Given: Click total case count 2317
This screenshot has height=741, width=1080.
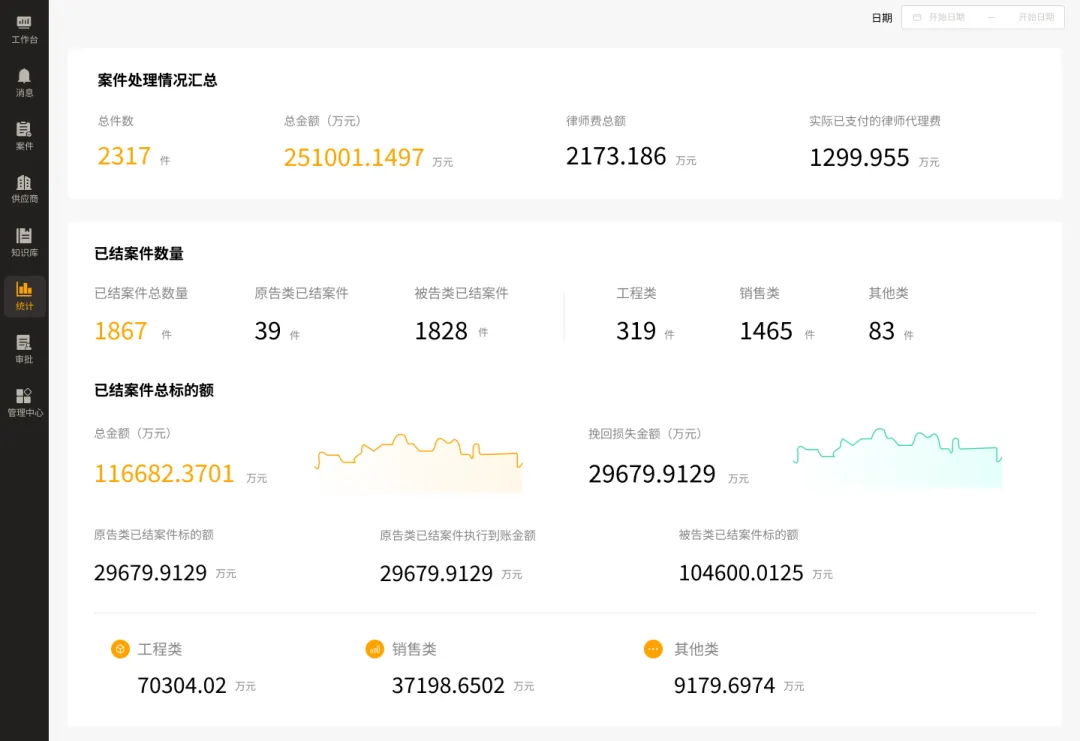Looking at the screenshot, I should coord(124,156).
